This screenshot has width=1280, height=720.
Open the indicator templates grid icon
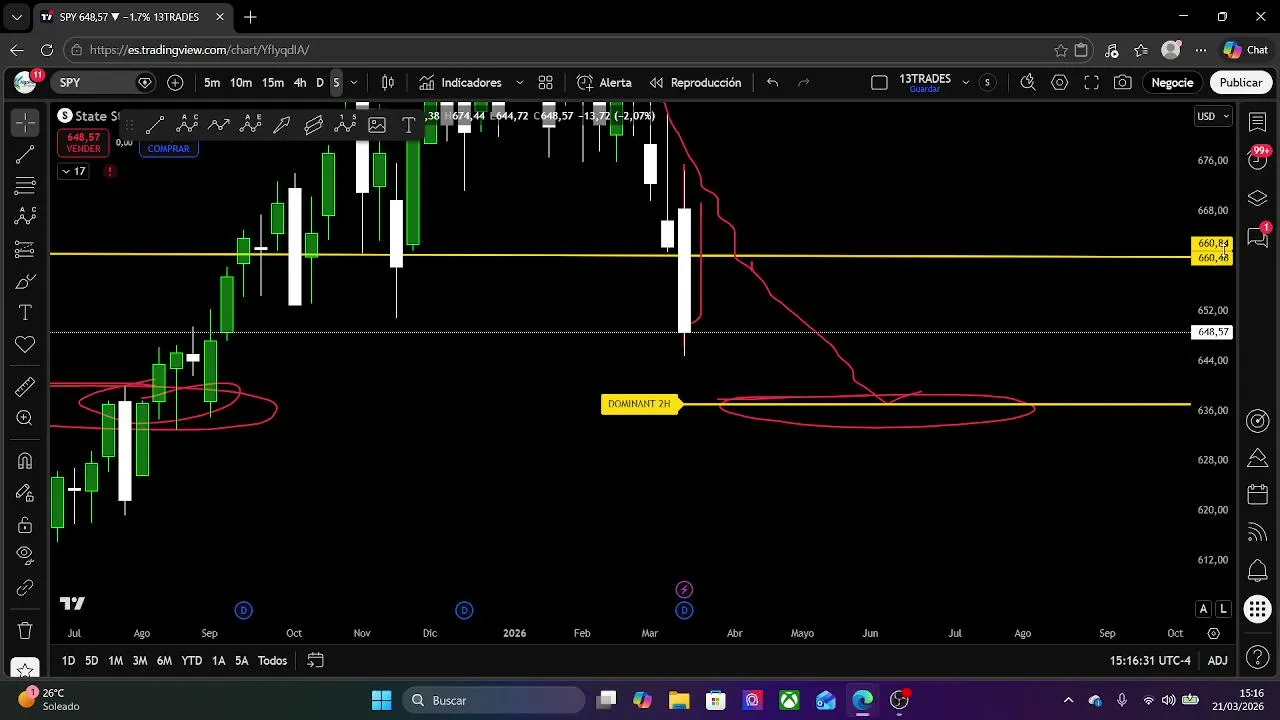545,83
